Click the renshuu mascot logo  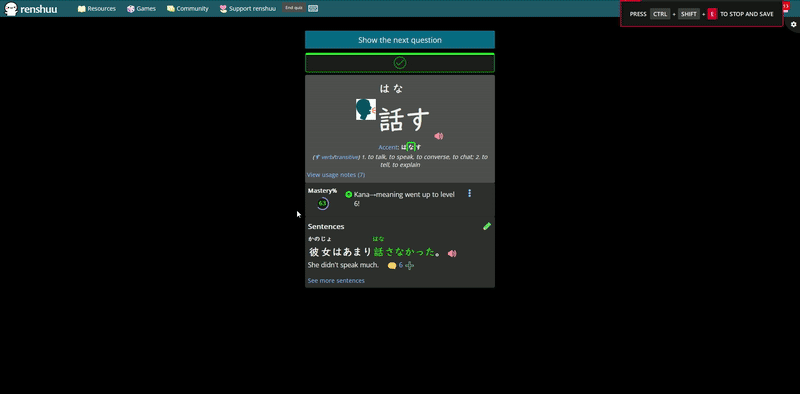tap(11, 9)
